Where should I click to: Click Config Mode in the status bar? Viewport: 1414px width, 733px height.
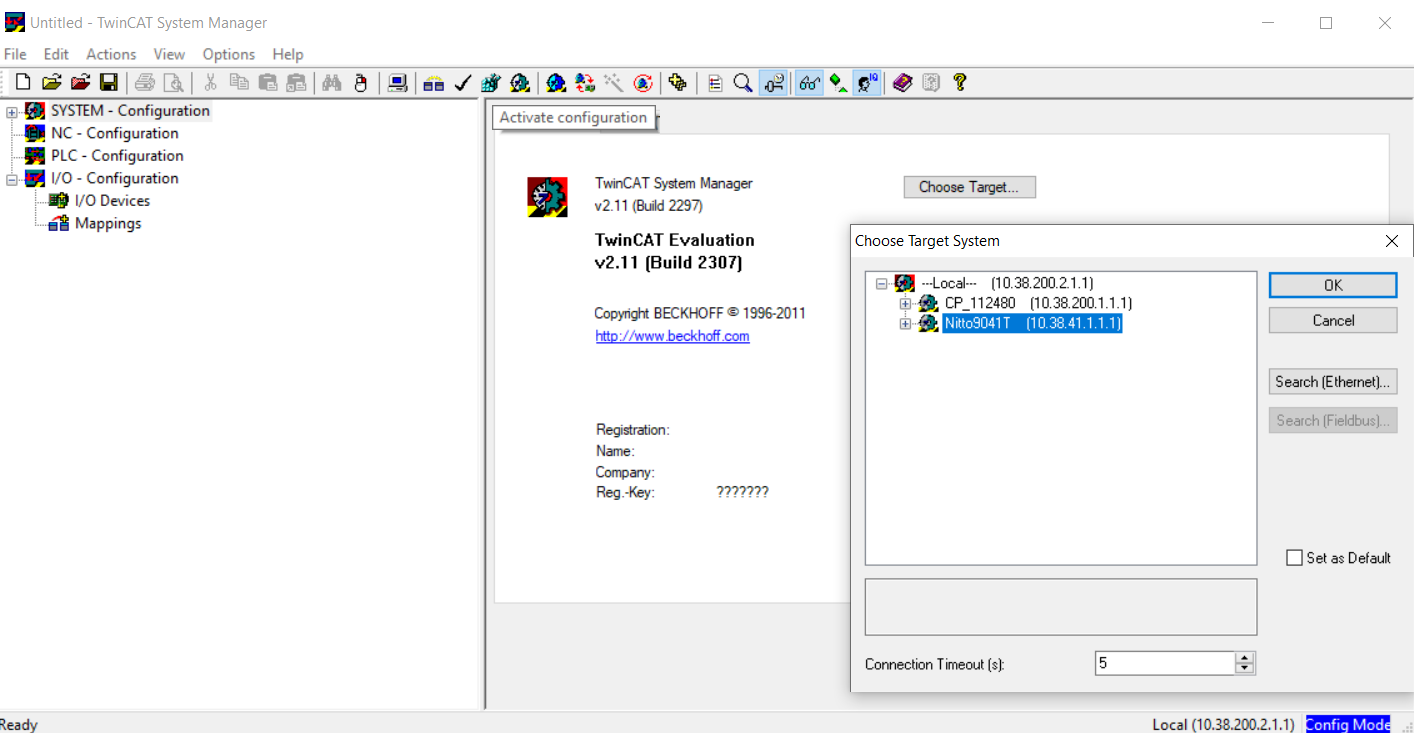pyautogui.click(x=1347, y=724)
